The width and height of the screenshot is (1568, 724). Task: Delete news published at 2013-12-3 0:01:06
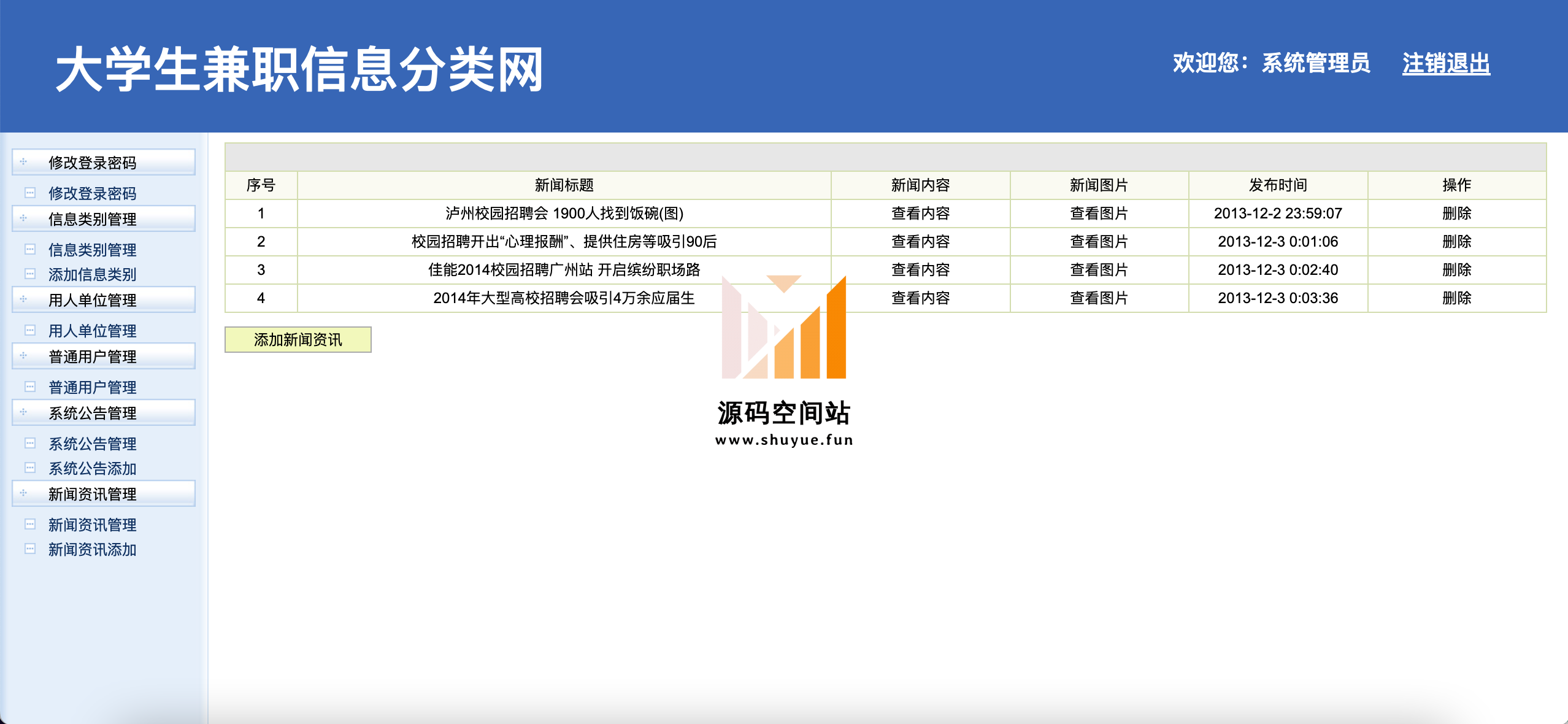tap(1457, 242)
